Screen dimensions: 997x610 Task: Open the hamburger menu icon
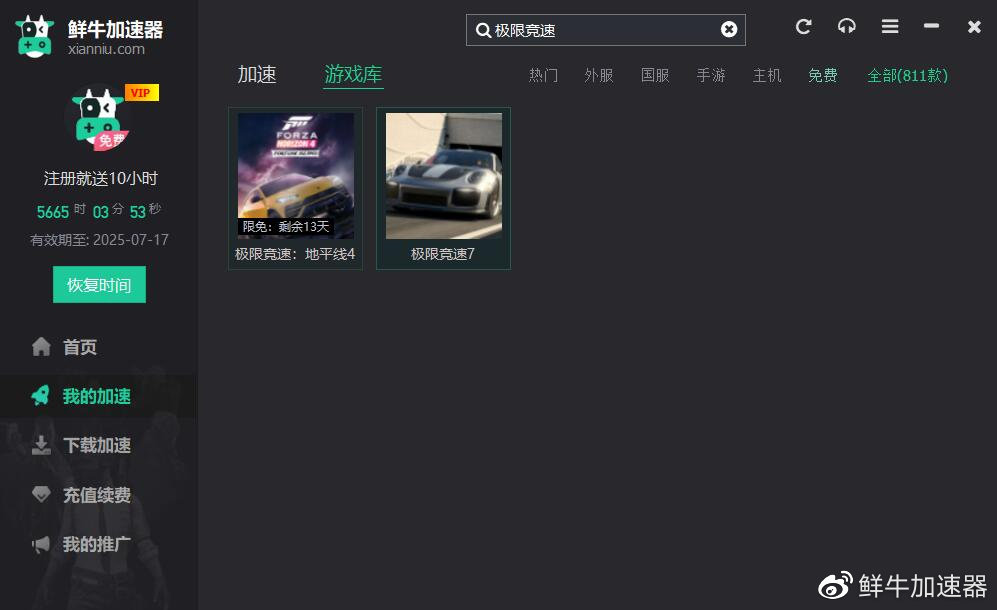pyautogui.click(x=890, y=26)
